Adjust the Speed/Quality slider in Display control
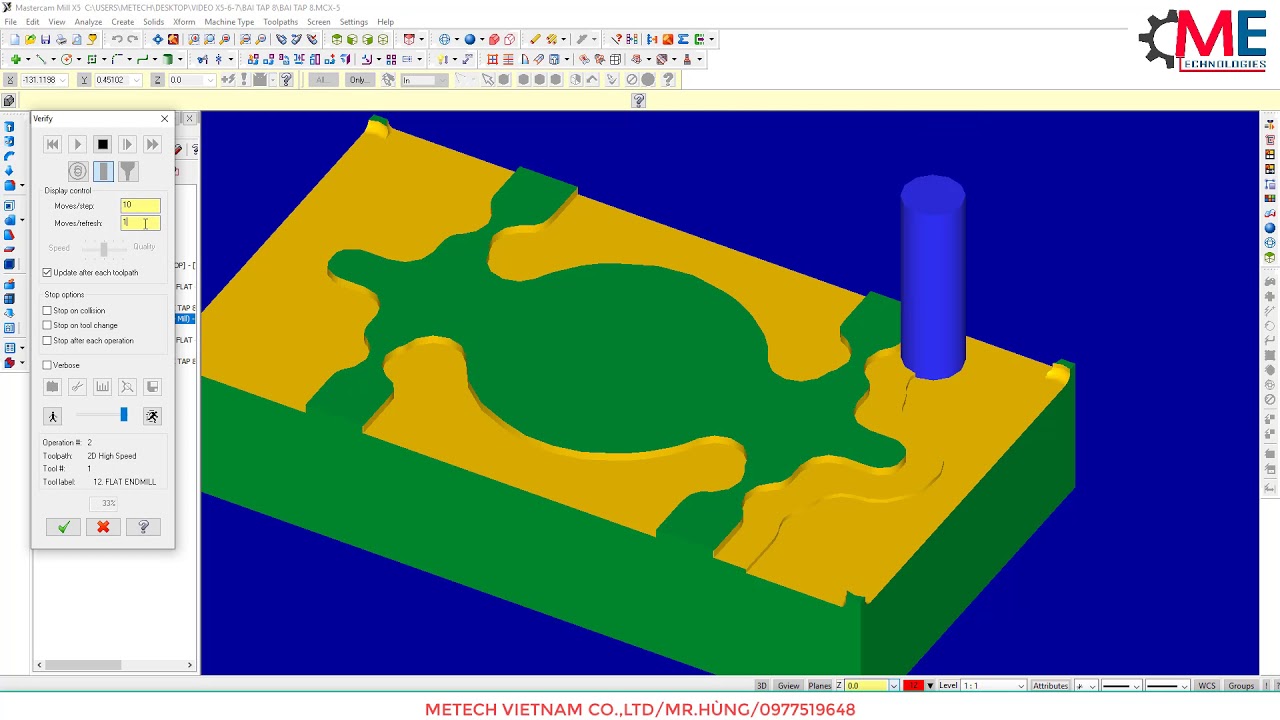1280x720 pixels. 103,248
